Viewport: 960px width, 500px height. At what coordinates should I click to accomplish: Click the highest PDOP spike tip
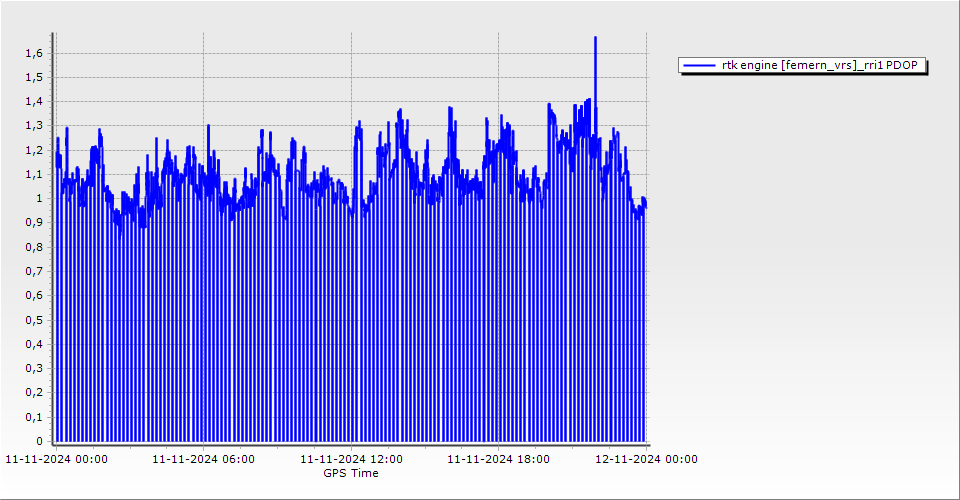(x=595, y=38)
